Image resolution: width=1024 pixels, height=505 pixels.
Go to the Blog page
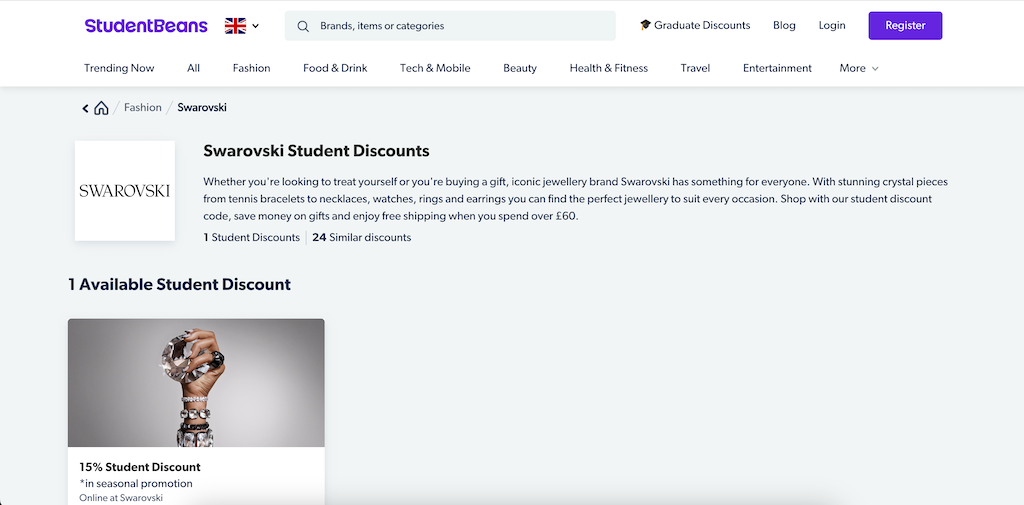pyautogui.click(x=784, y=25)
